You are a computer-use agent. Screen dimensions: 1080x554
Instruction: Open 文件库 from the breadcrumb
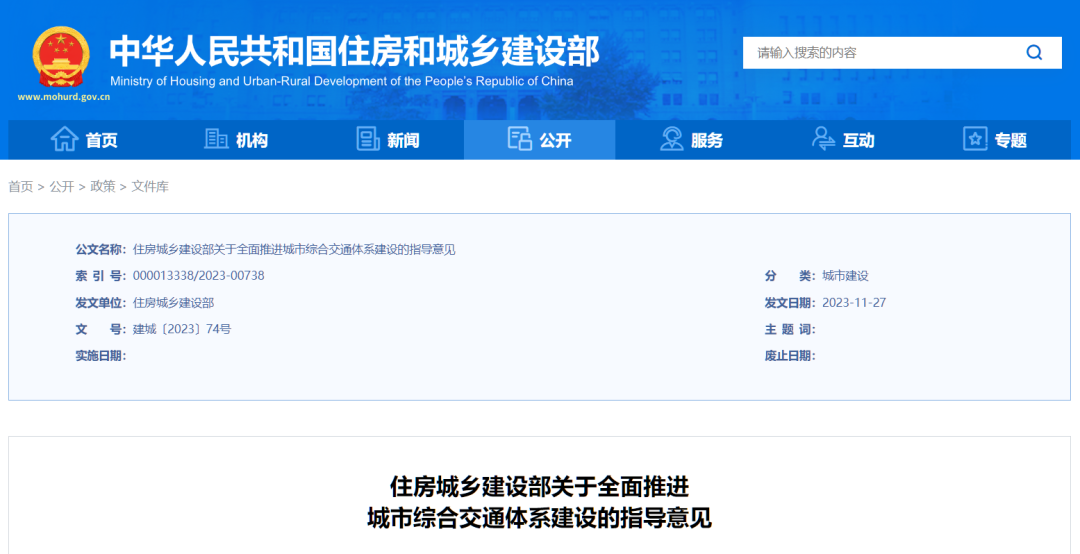pos(150,187)
